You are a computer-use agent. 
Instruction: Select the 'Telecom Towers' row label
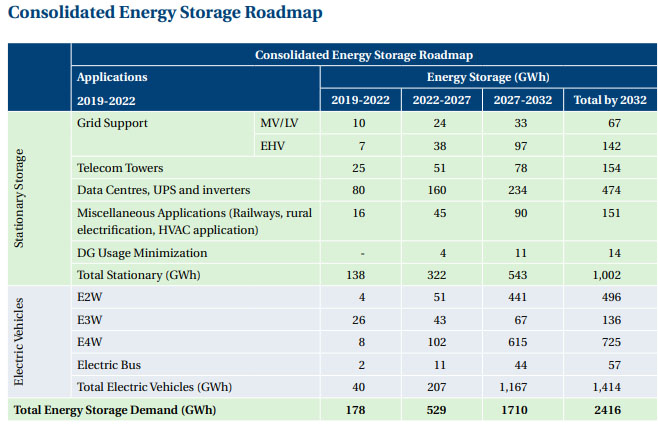(119, 168)
